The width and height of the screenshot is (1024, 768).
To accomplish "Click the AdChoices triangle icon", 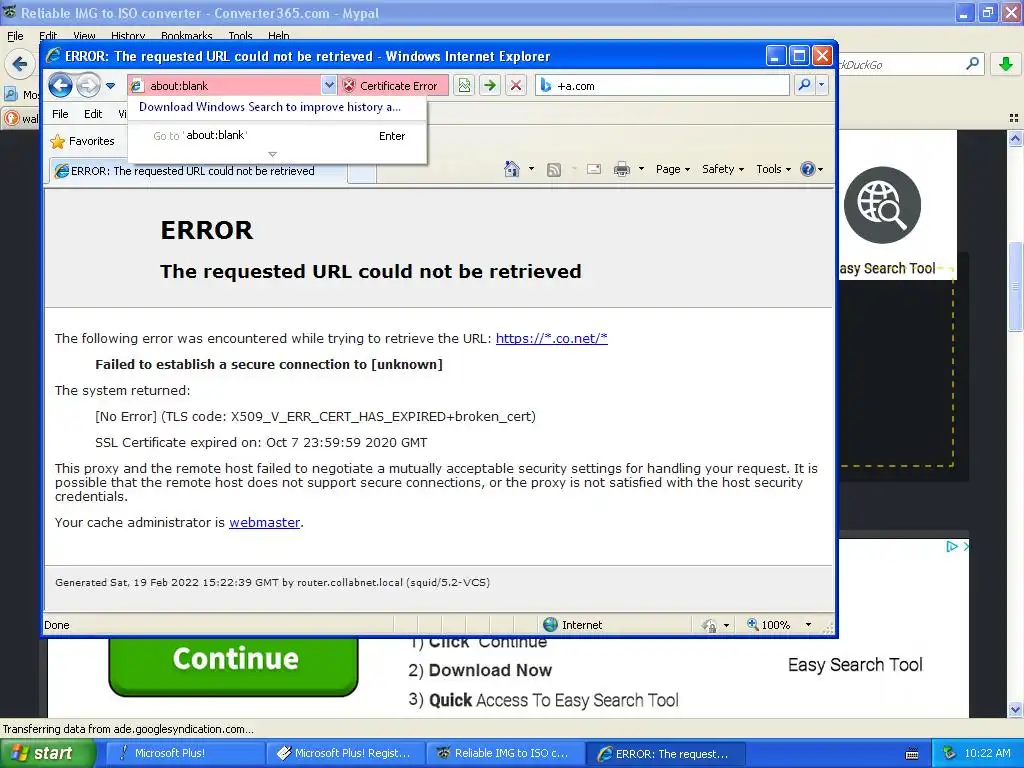I will 952,547.
